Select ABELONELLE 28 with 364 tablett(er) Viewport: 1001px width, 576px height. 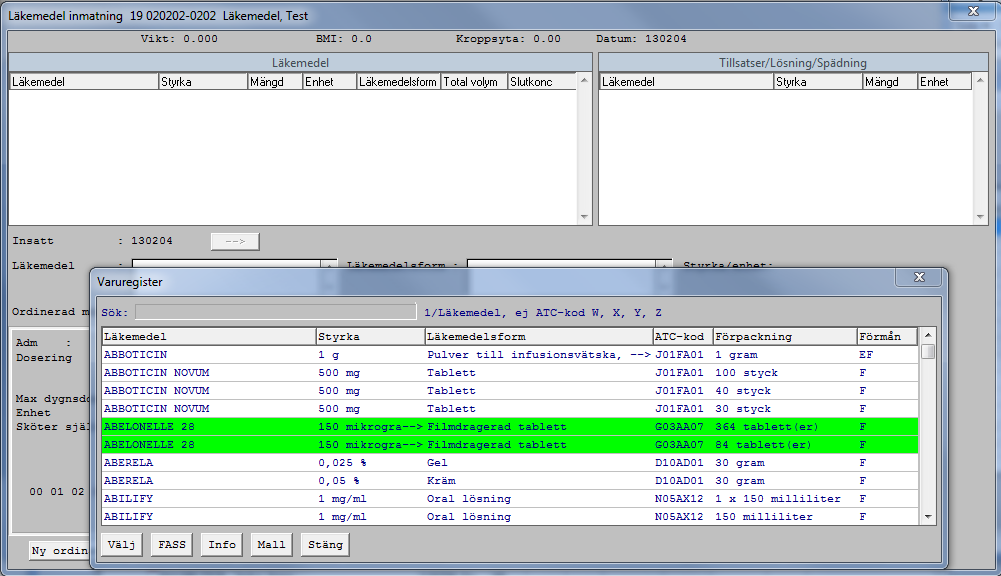coord(509,427)
